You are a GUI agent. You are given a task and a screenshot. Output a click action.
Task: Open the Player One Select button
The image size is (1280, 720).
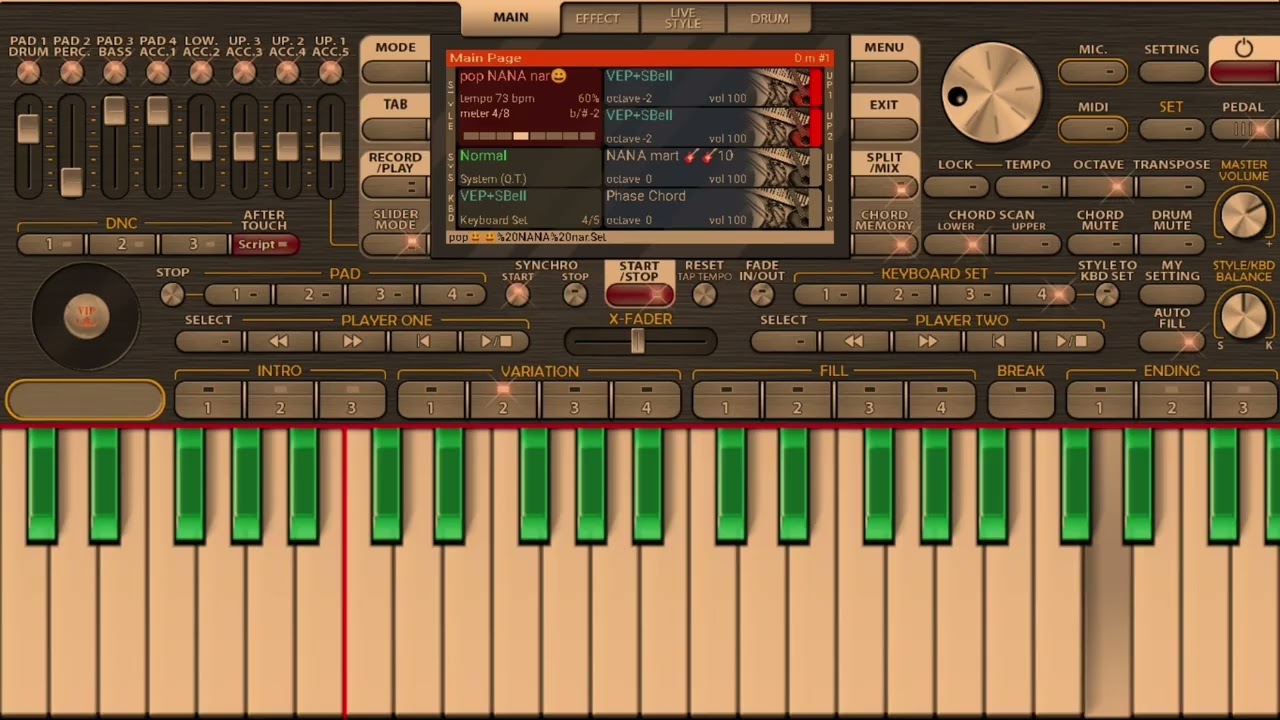coord(208,341)
